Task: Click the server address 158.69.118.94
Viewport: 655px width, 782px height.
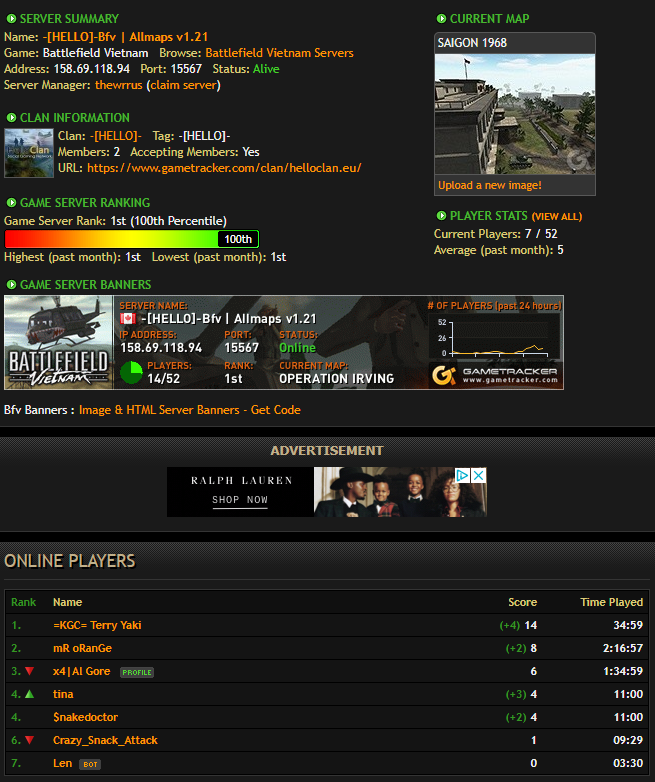Action: pos(92,69)
